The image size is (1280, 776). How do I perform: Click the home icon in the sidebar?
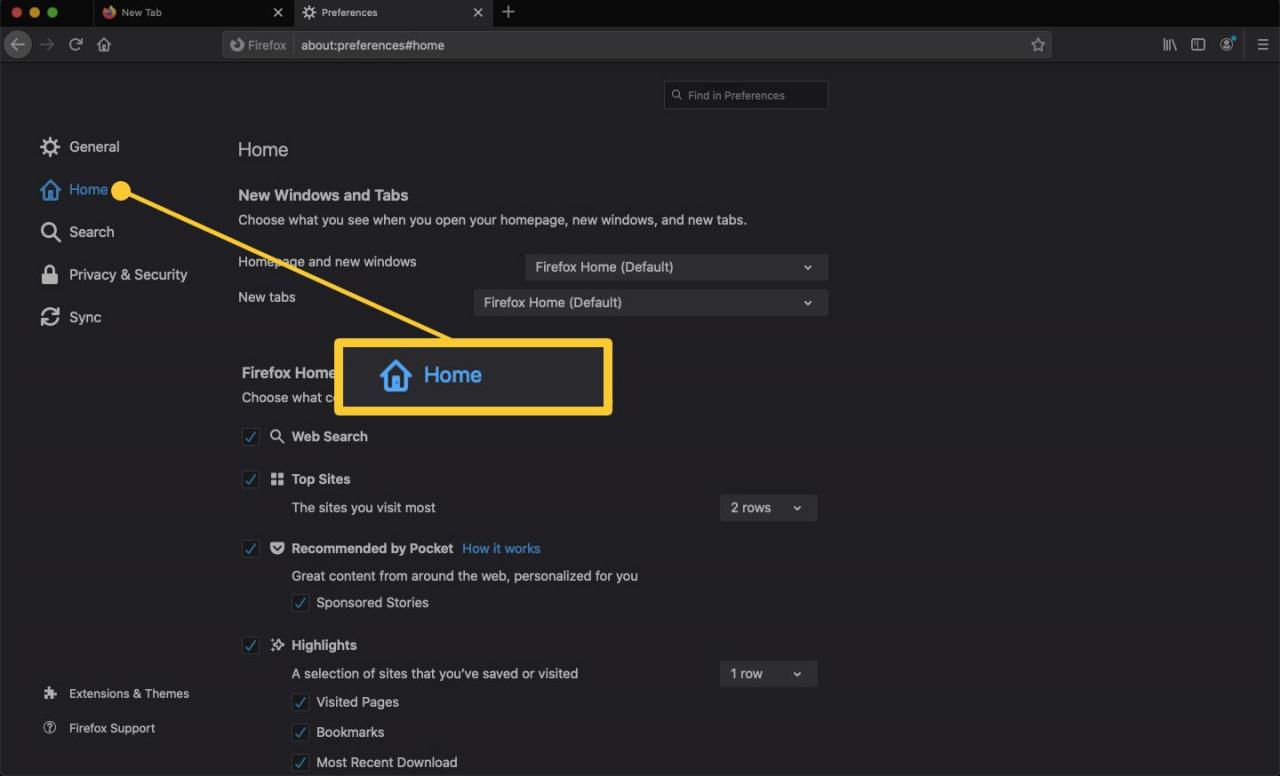click(50, 190)
